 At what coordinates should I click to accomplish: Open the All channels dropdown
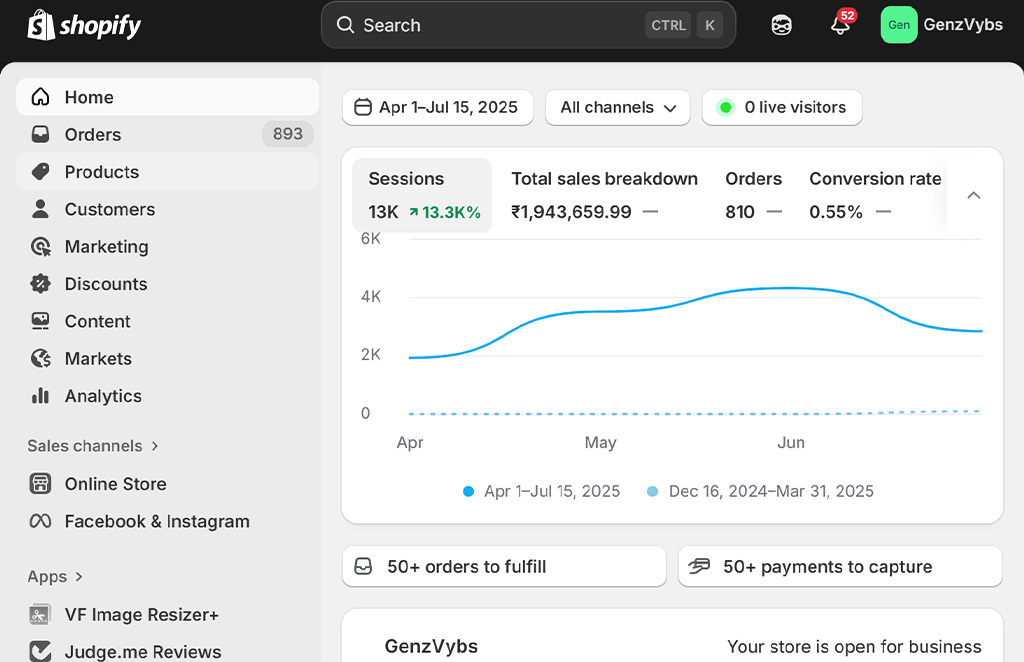617,107
